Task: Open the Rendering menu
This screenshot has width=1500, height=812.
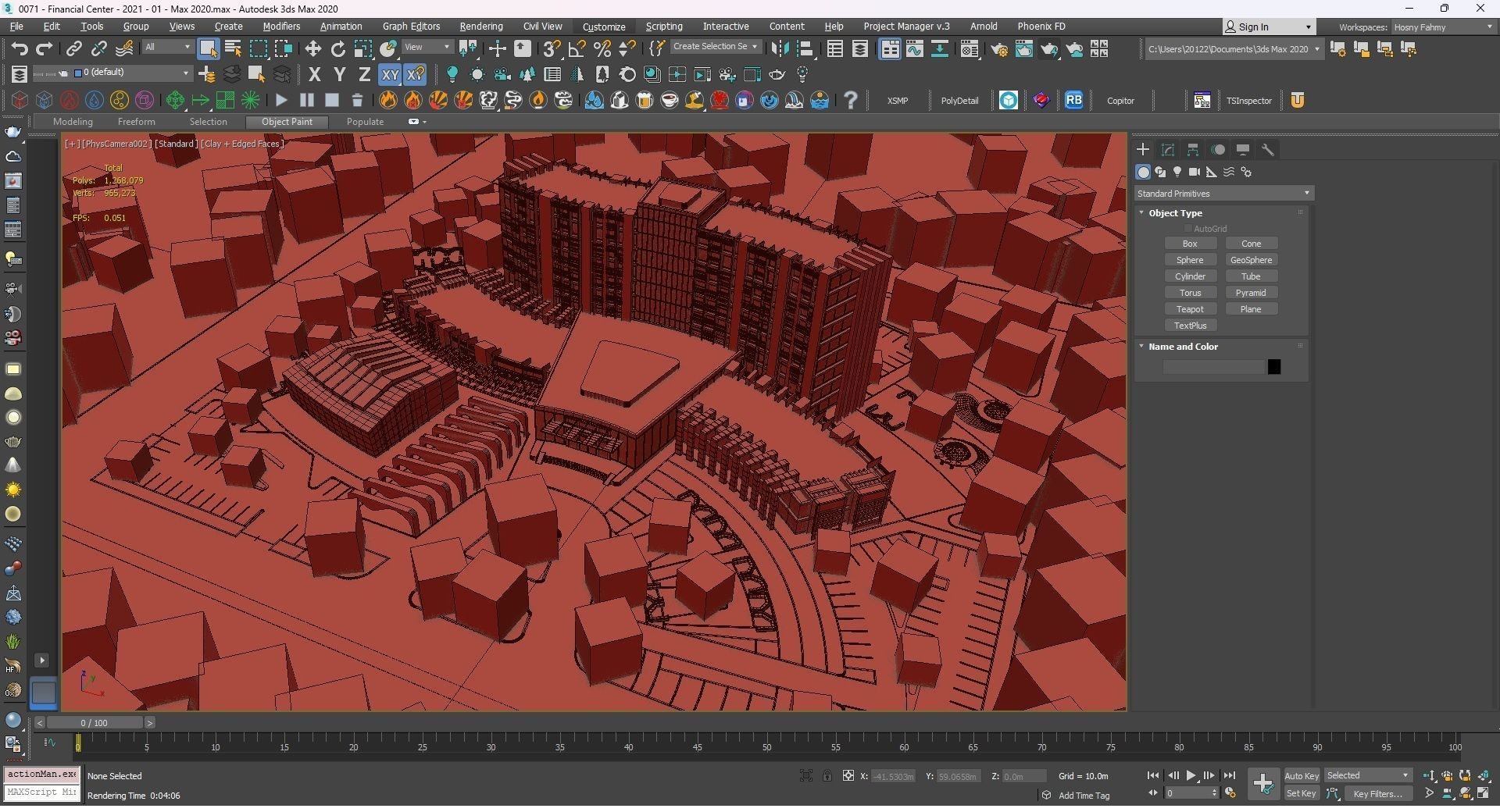Action: pyautogui.click(x=480, y=27)
